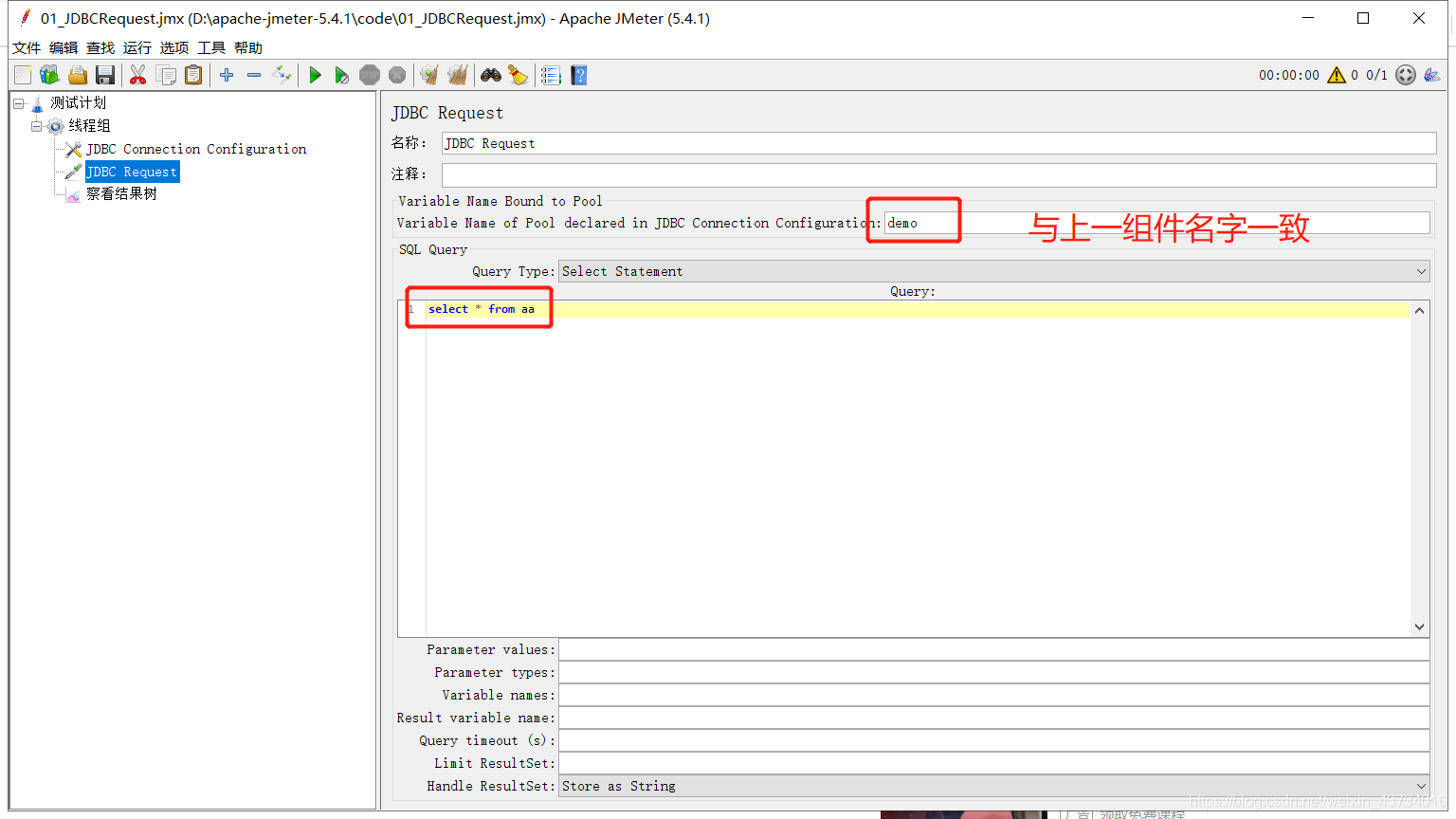Open the Handle ResultSet dropdown
Screen dimensions: 1456x819
pos(993,786)
